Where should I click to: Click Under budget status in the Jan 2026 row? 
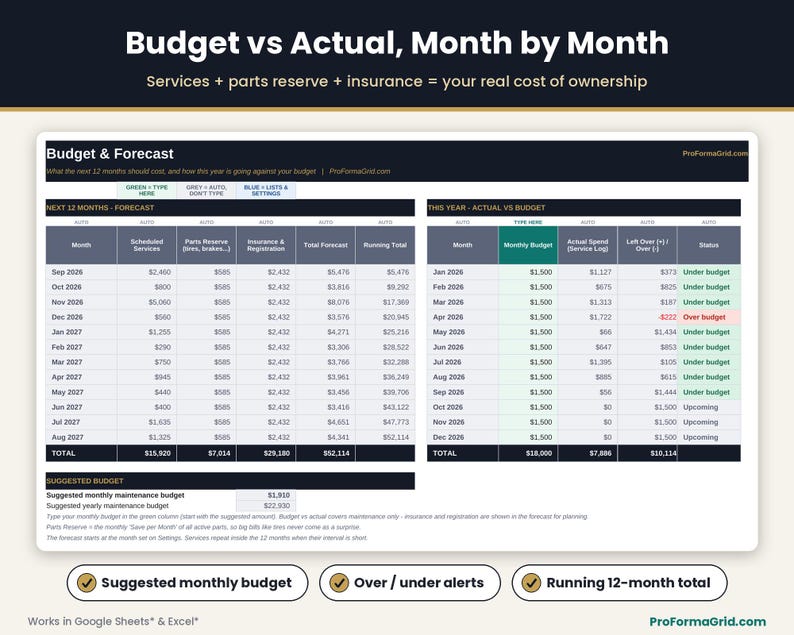click(709, 272)
